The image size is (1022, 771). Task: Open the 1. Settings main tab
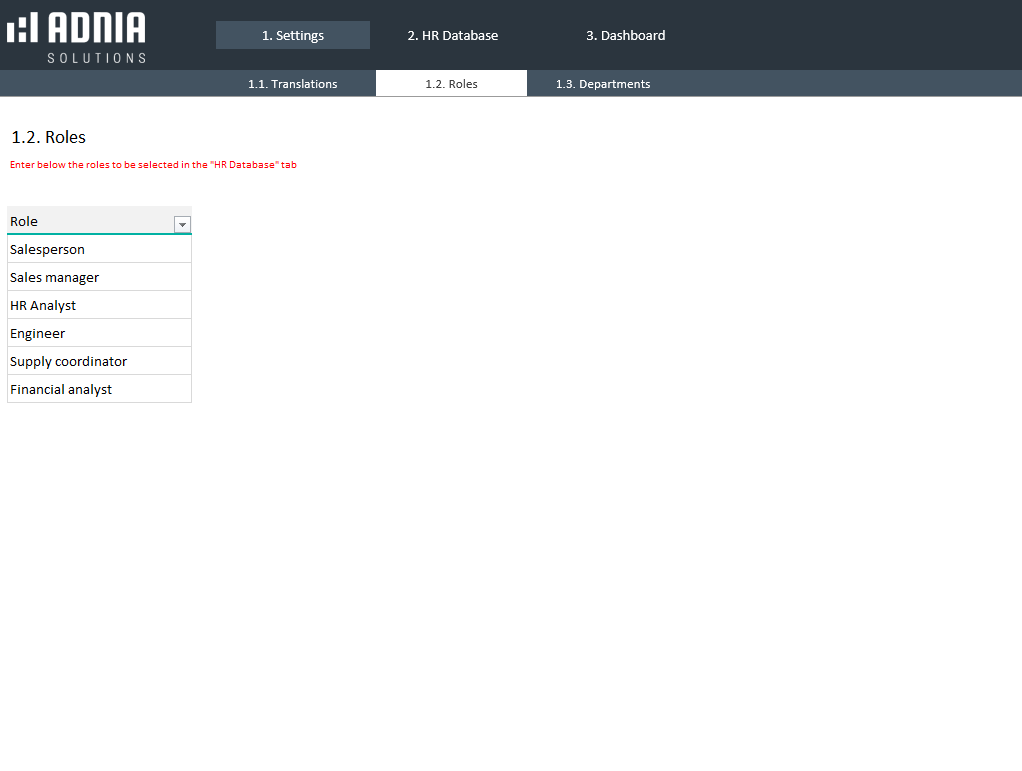pyautogui.click(x=293, y=35)
